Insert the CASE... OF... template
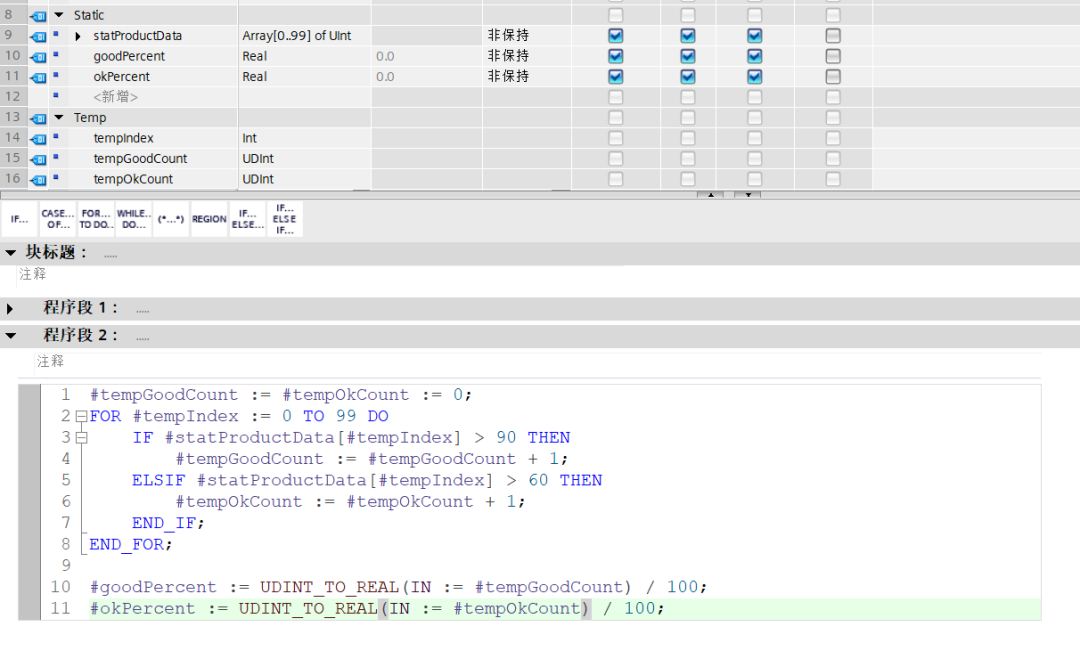The width and height of the screenshot is (1080, 651). [x=58, y=219]
